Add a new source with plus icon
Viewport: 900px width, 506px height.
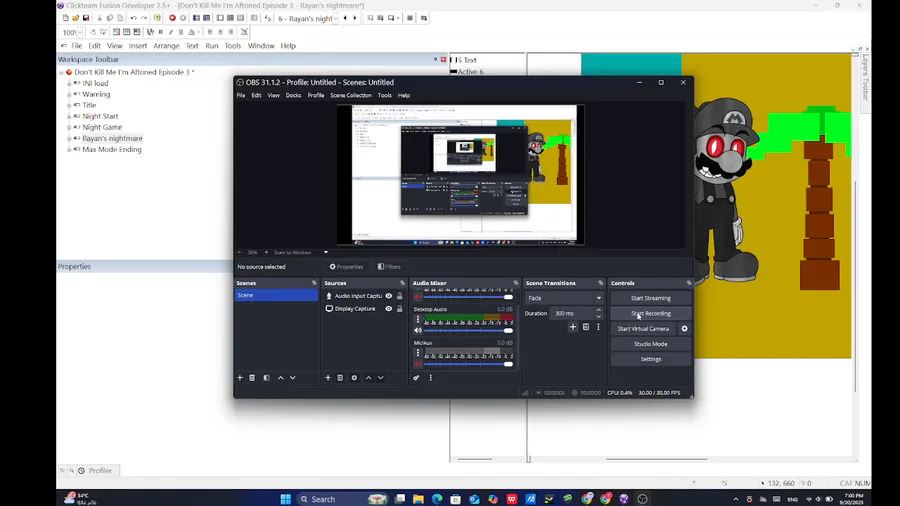pyautogui.click(x=328, y=377)
